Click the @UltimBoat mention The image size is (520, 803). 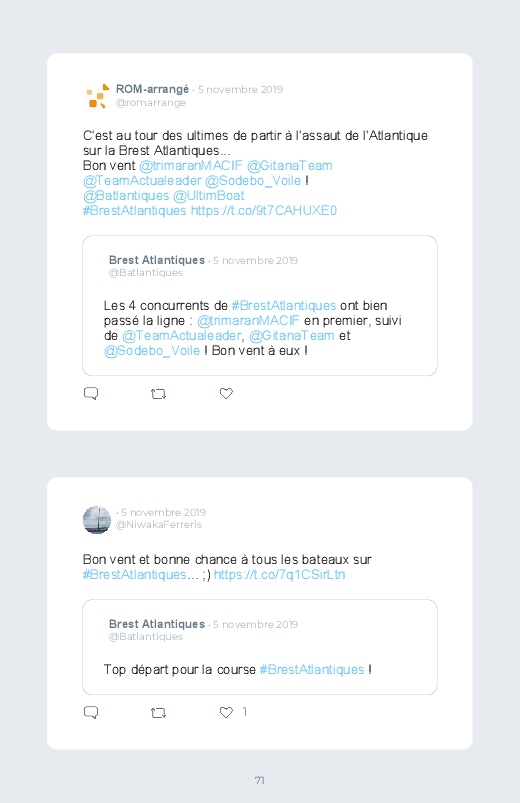tap(209, 196)
